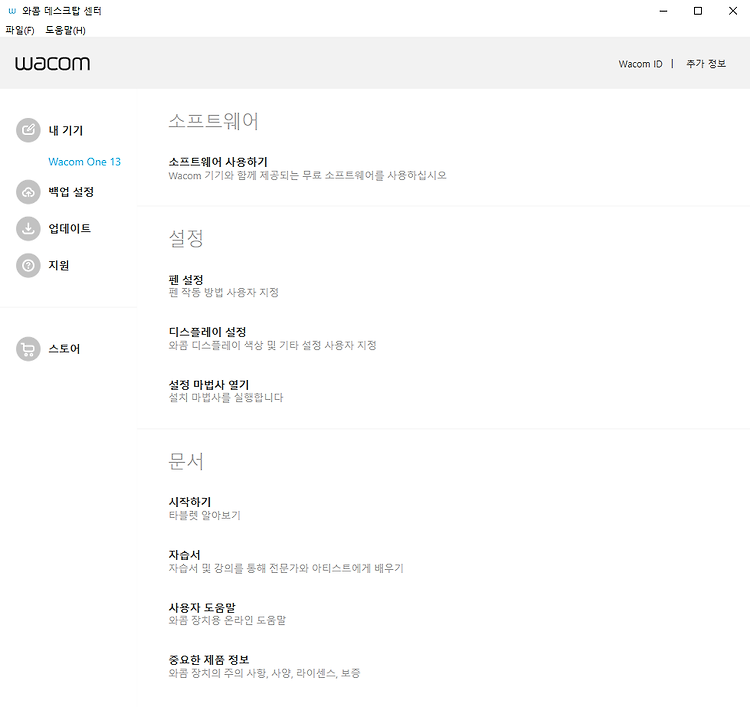Open the Wacom ID link

640,64
